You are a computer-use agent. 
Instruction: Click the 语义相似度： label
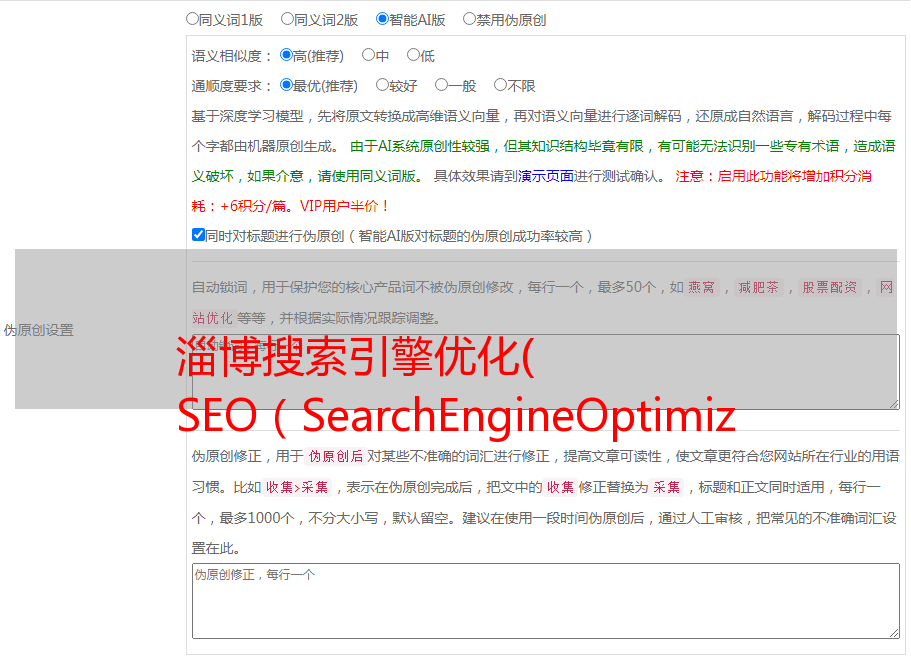coord(232,56)
